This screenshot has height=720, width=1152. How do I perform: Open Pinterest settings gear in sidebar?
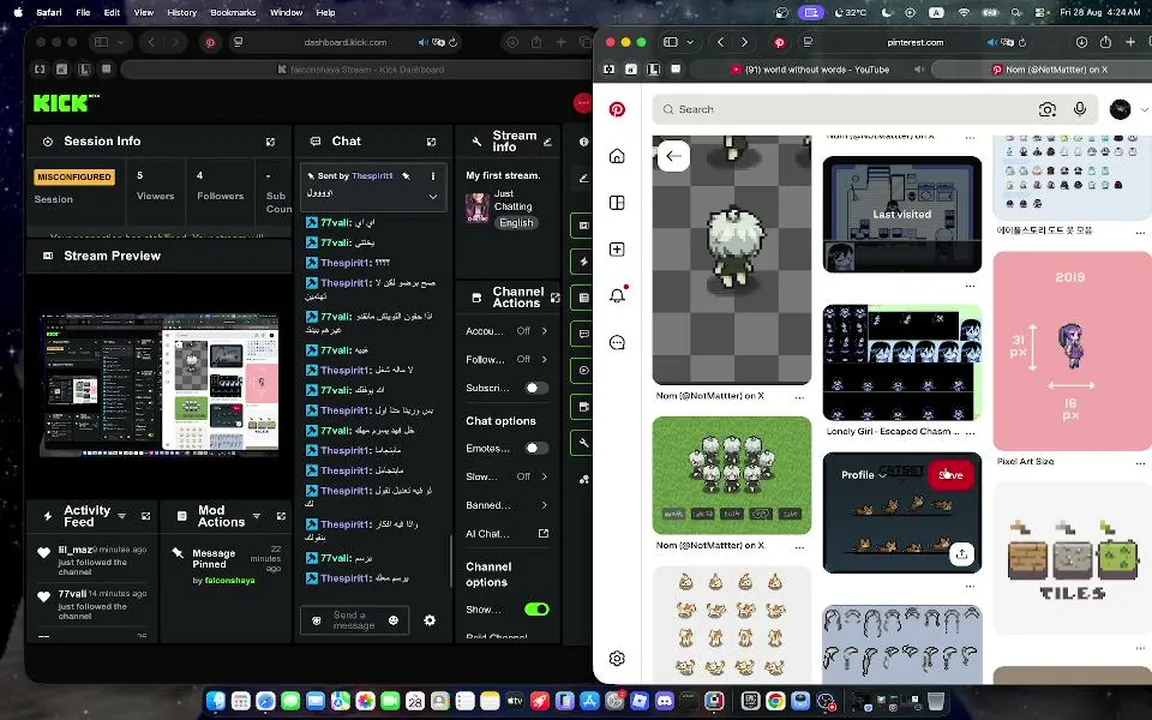(617, 658)
